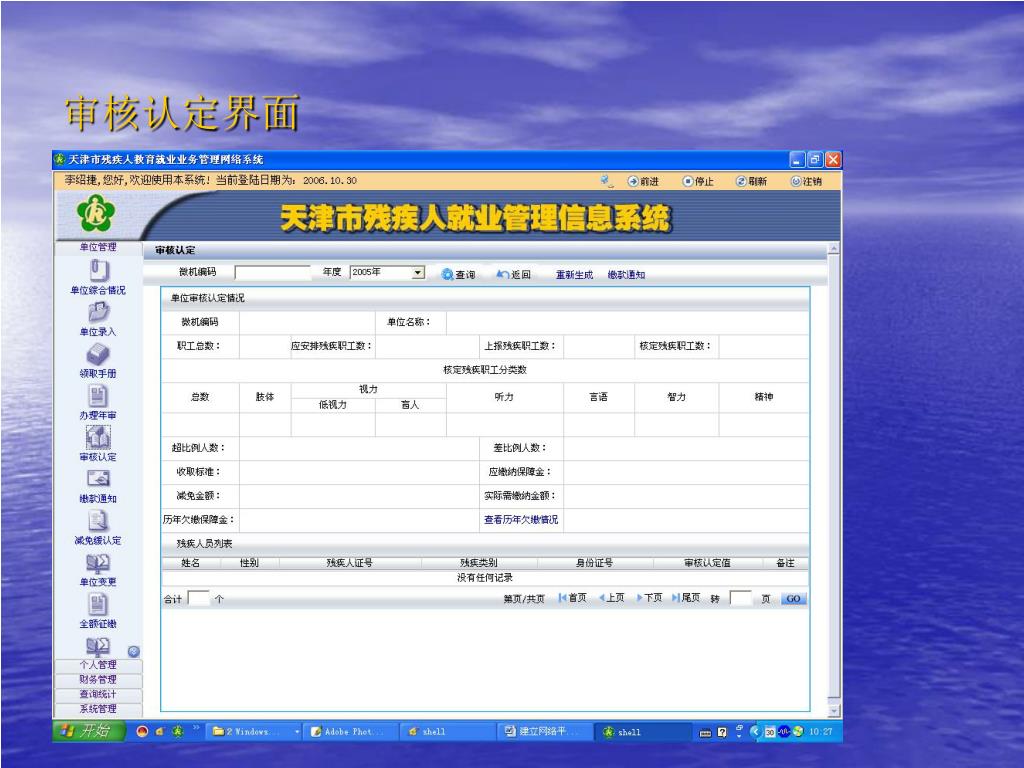Switch to 查询统计 sidebar section
Screen dimensions: 1024x768
pyautogui.click(x=98, y=694)
